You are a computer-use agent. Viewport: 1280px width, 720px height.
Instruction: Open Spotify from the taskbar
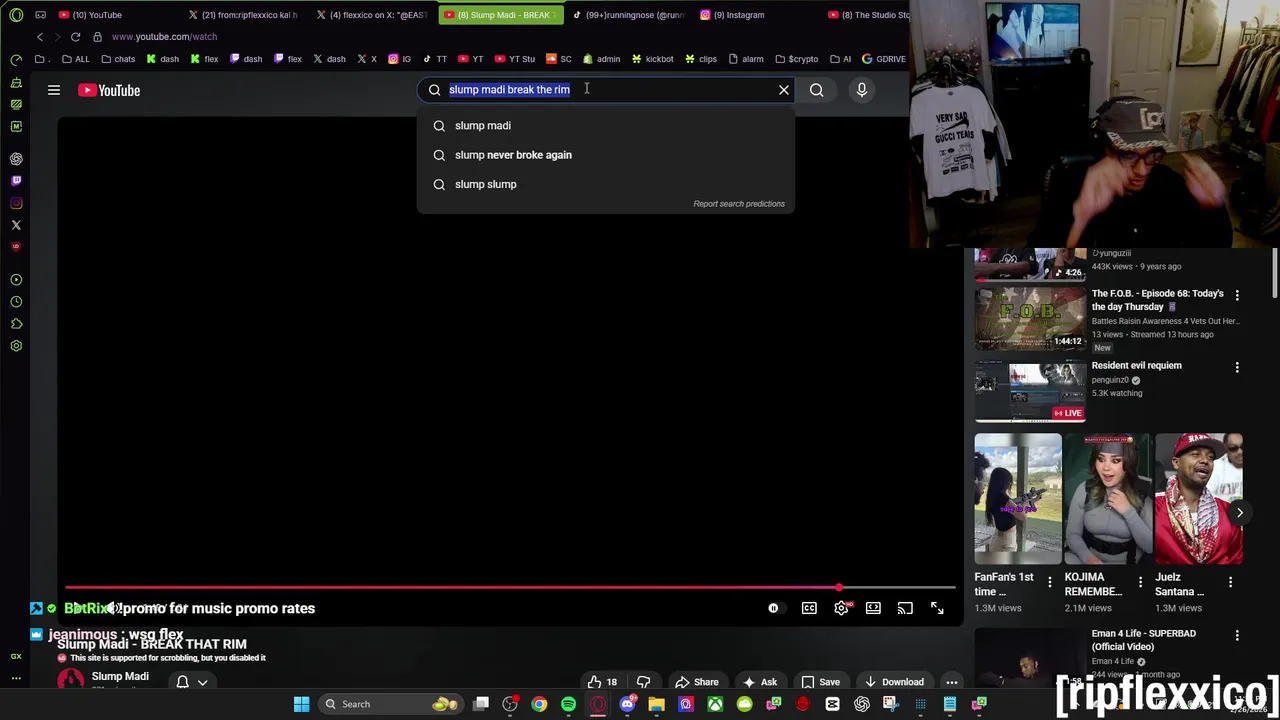click(x=568, y=704)
